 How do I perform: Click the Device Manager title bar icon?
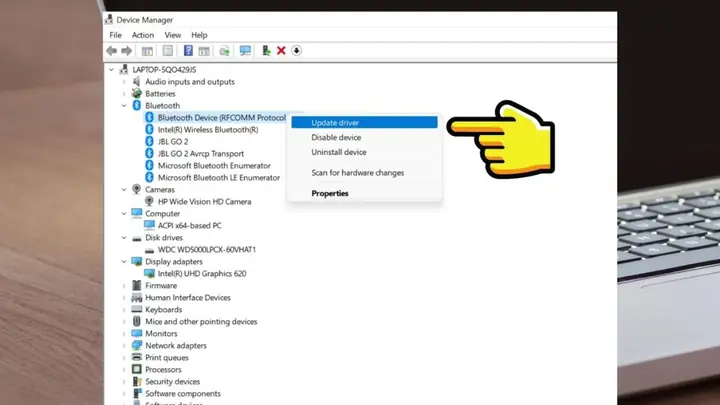[x=109, y=19]
